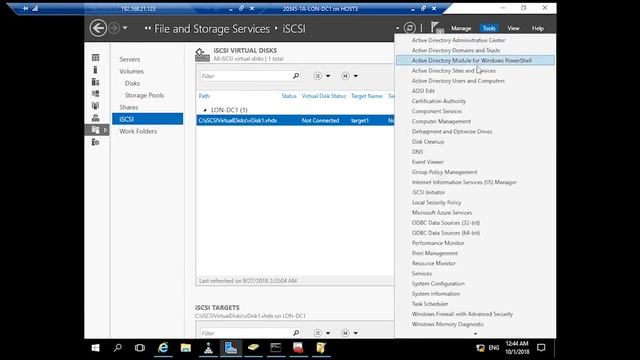Click the back navigation arrow
Image resolution: width=640 pixels, height=360 pixels.
click(98, 28)
